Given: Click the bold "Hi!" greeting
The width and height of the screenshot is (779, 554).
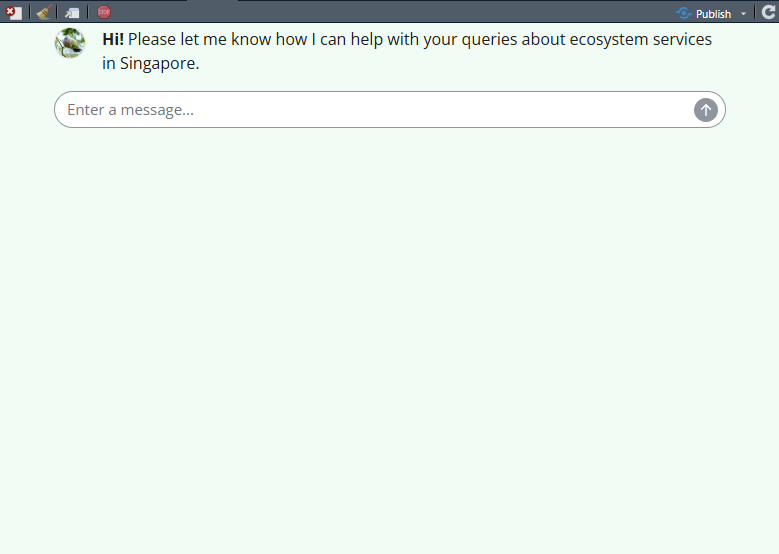Looking at the screenshot, I should click(113, 40).
